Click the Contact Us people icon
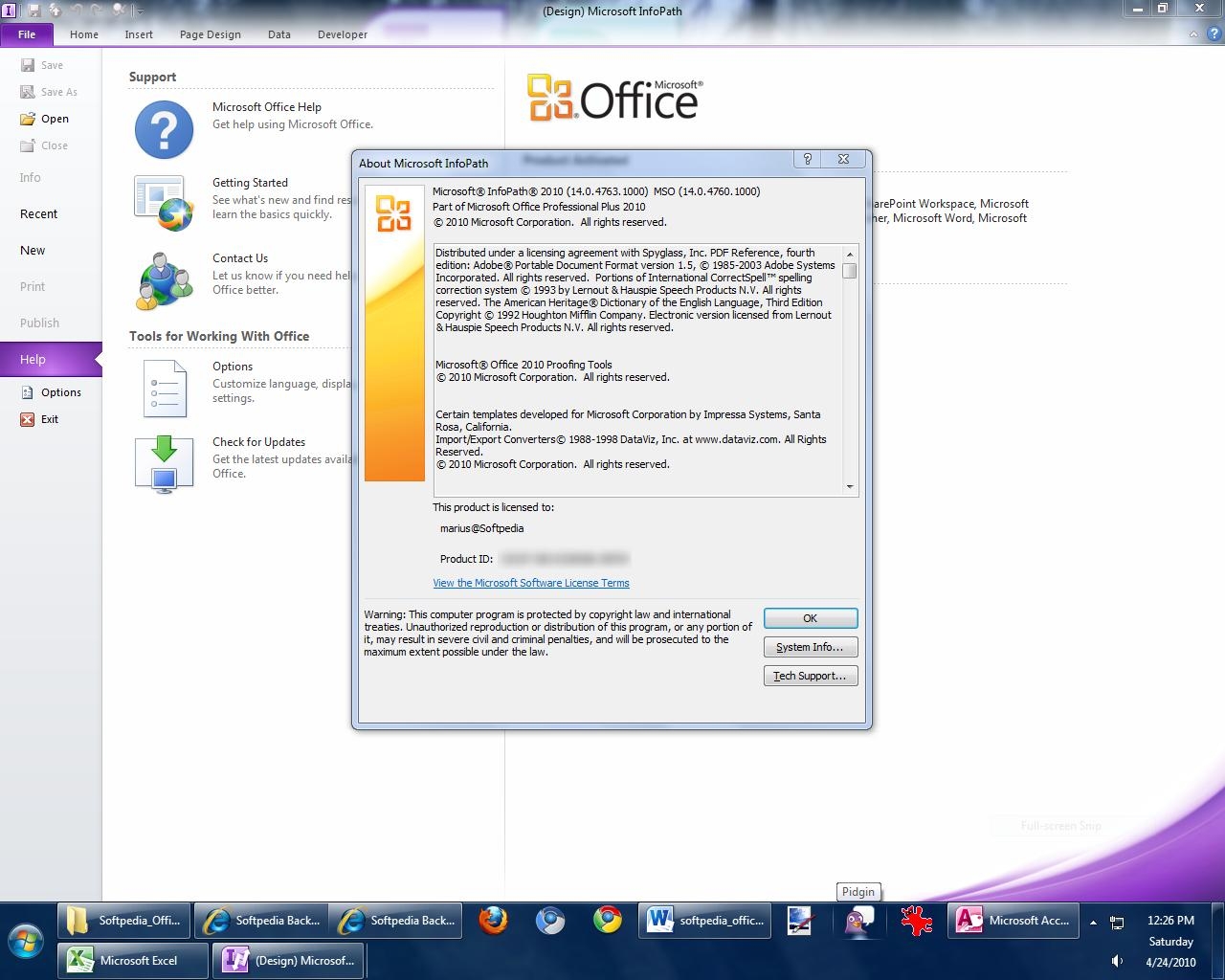Viewport: 1225px width, 980px height. [x=164, y=279]
